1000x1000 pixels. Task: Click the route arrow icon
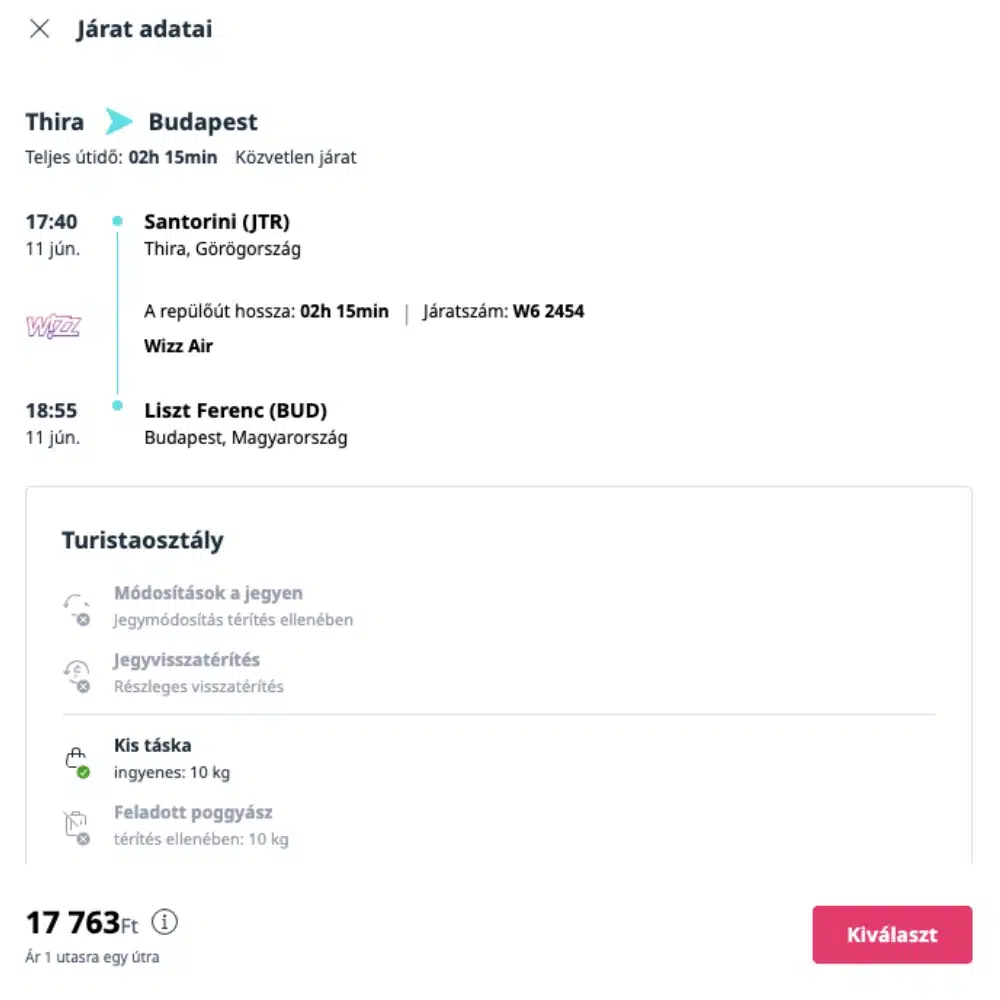[x=119, y=123]
